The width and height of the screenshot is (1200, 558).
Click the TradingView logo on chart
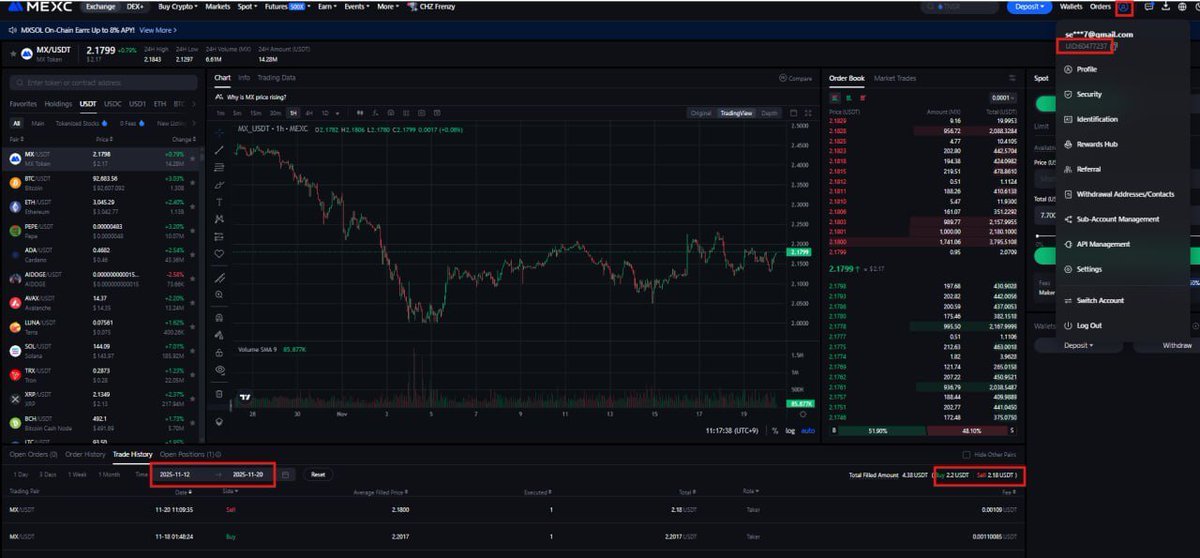click(244, 398)
